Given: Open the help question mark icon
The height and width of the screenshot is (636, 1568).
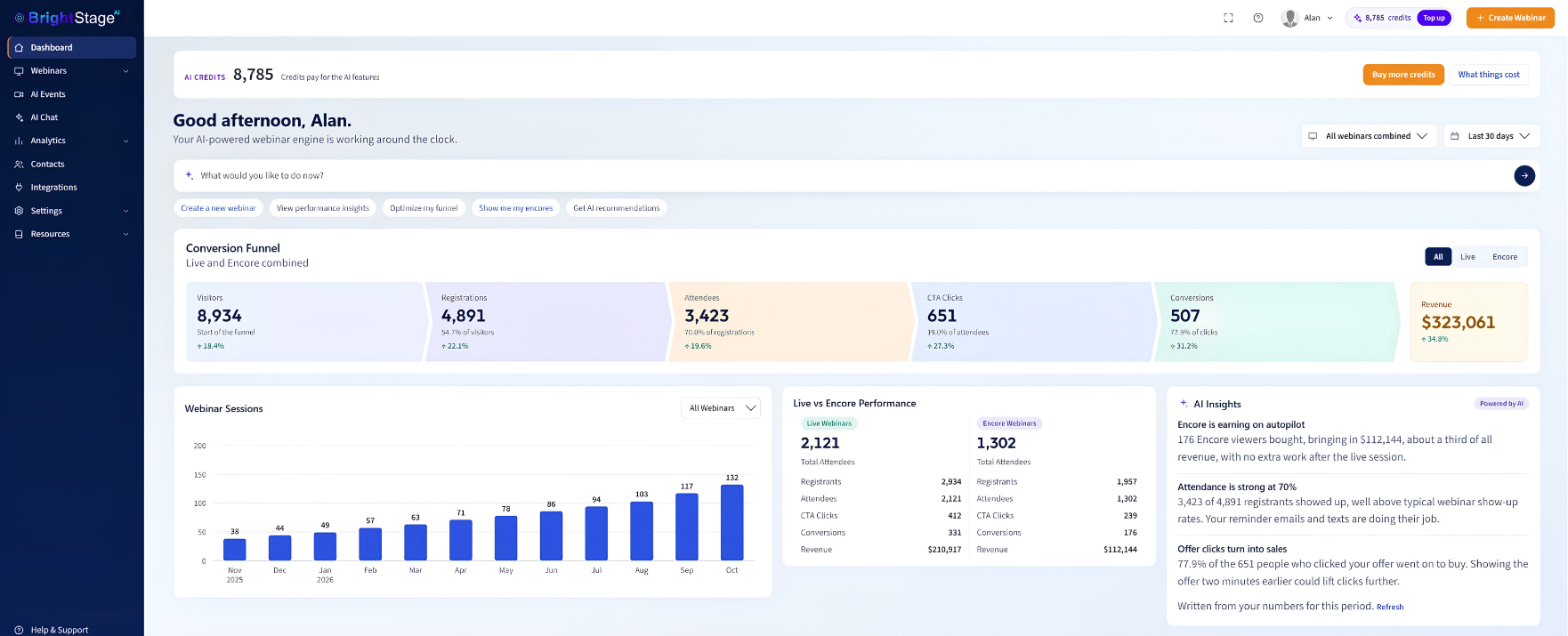Looking at the screenshot, I should (x=1258, y=18).
